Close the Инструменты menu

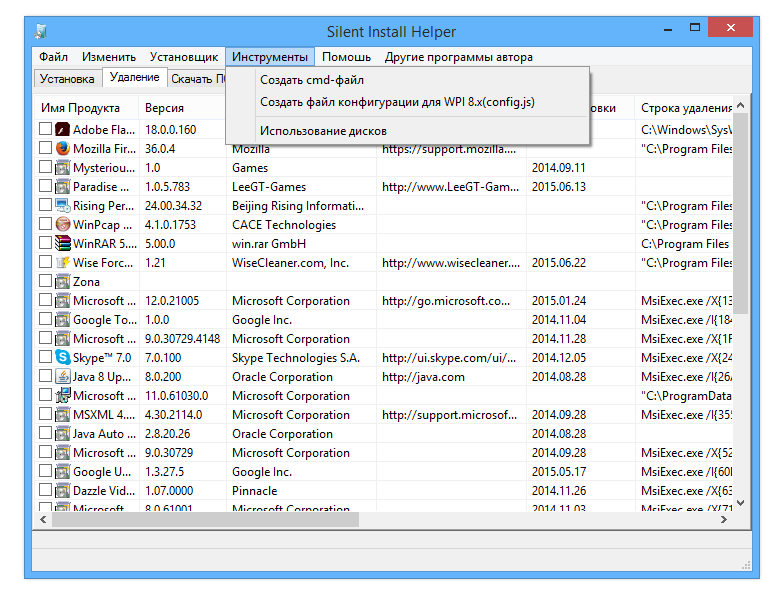click(x=270, y=57)
